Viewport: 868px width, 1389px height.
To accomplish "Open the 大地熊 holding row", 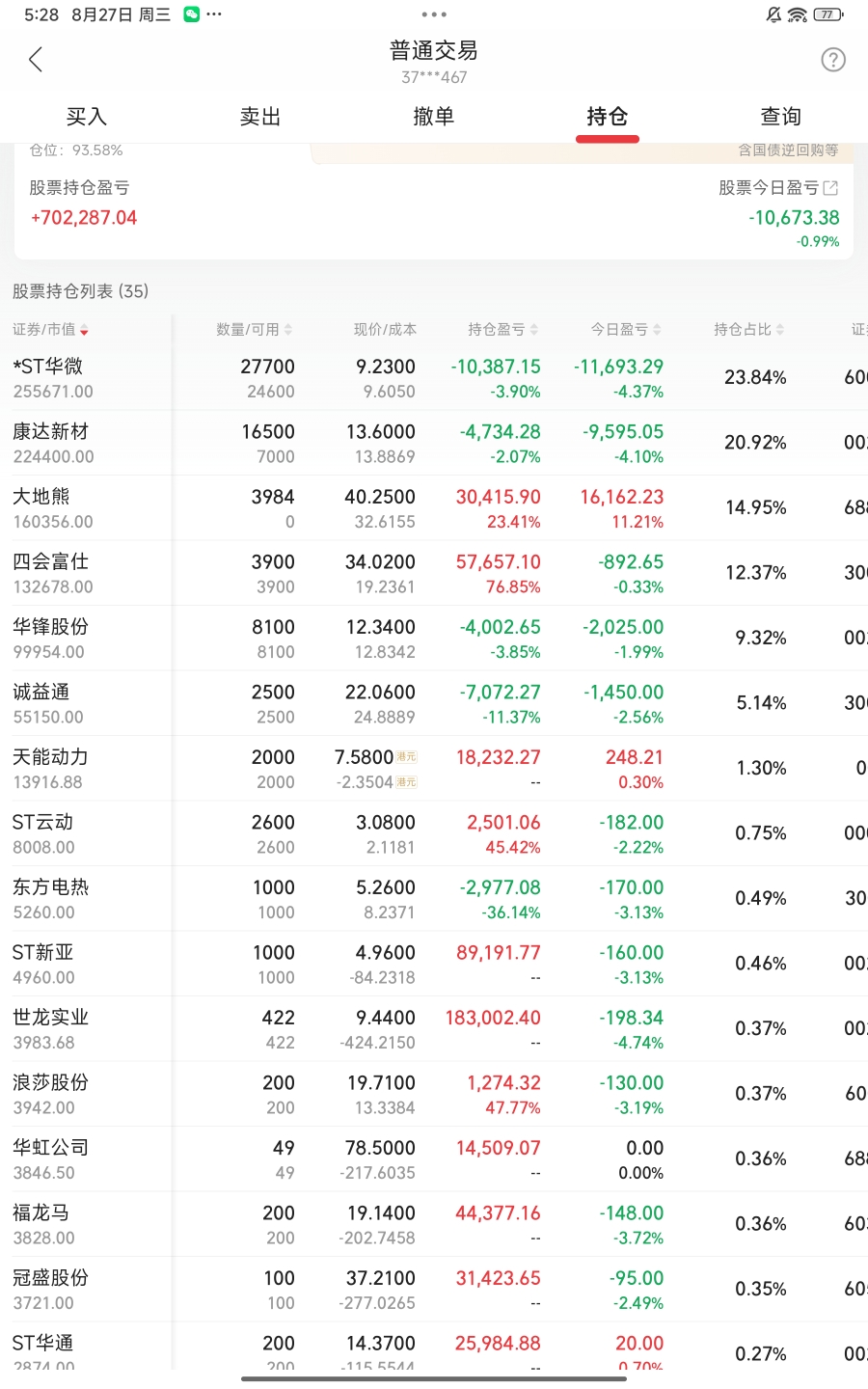I will tap(434, 508).
